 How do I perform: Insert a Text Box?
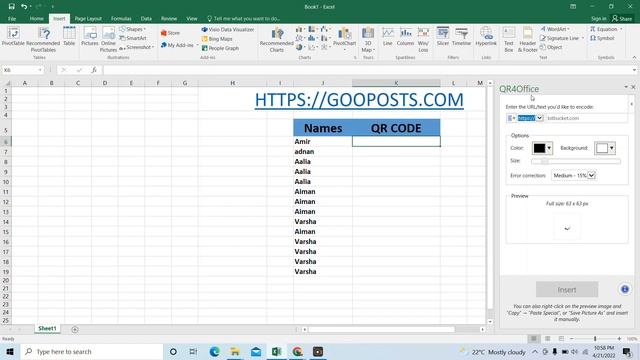[509, 39]
